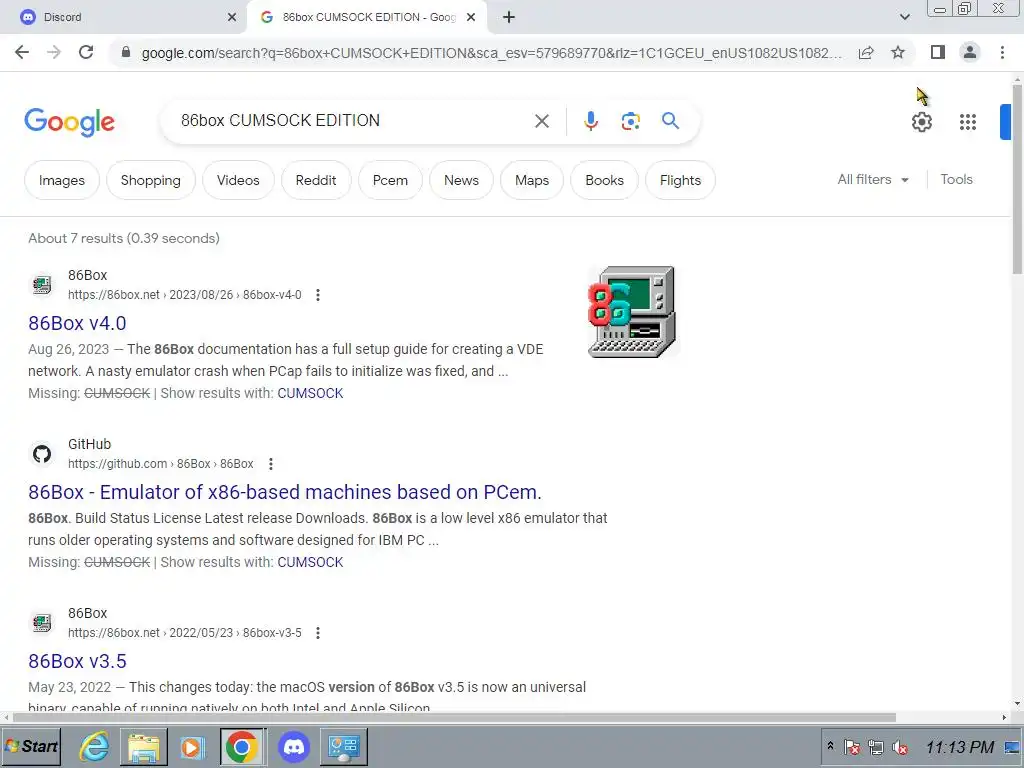Filter results by Videos
This screenshot has height=768, width=1024.
pyautogui.click(x=238, y=180)
